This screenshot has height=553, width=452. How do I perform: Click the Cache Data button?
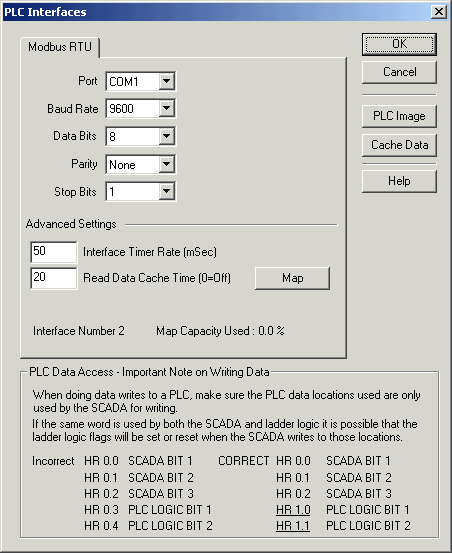399,145
